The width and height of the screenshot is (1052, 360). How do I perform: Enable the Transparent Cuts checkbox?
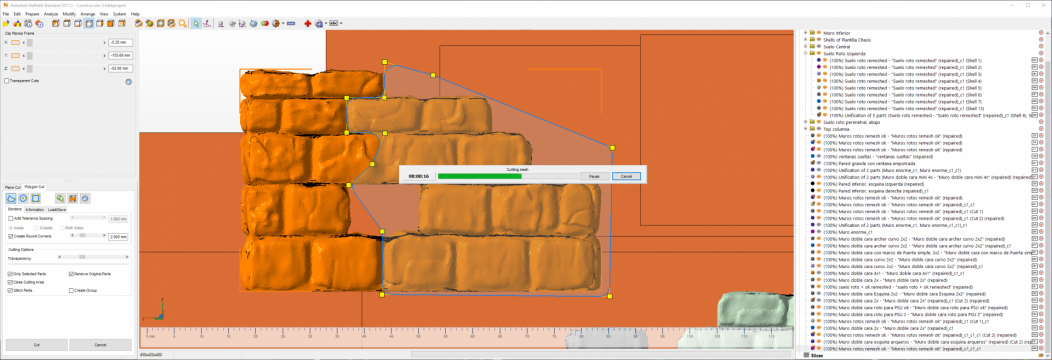tap(7, 80)
